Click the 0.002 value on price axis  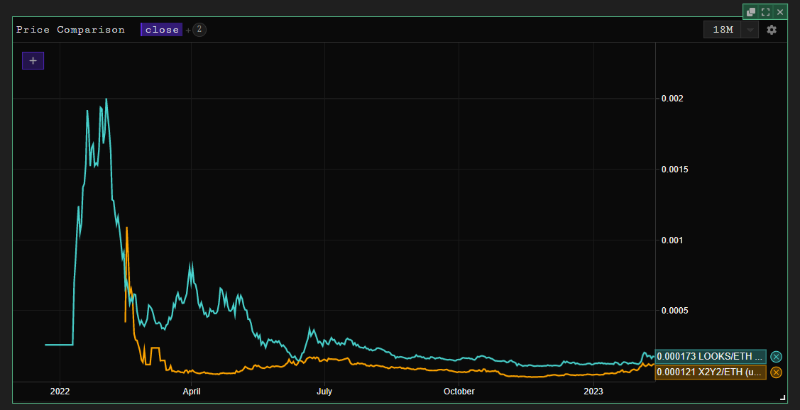click(674, 98)
